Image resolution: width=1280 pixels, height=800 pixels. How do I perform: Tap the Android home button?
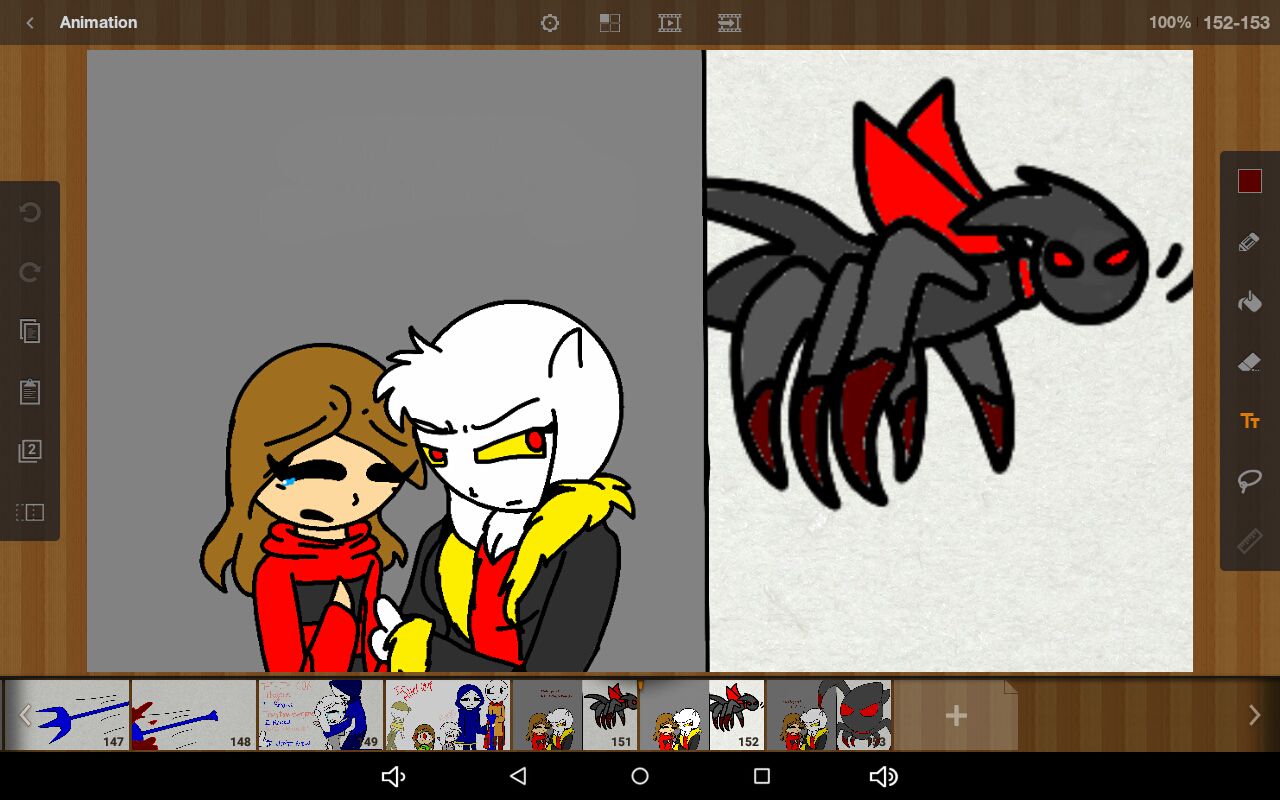[640, 776]
